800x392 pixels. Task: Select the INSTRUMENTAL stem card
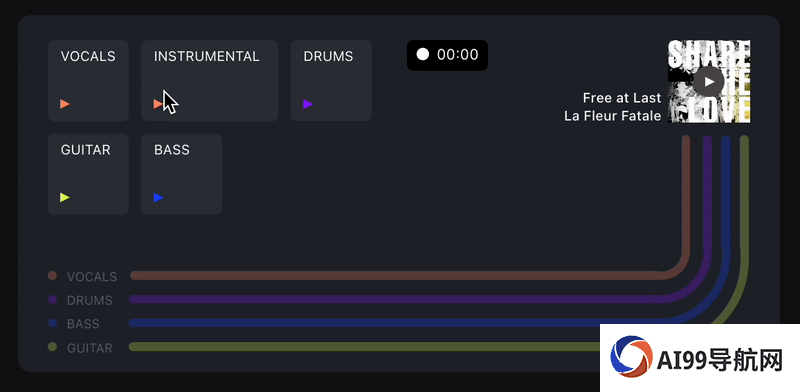tap(210, 81)
